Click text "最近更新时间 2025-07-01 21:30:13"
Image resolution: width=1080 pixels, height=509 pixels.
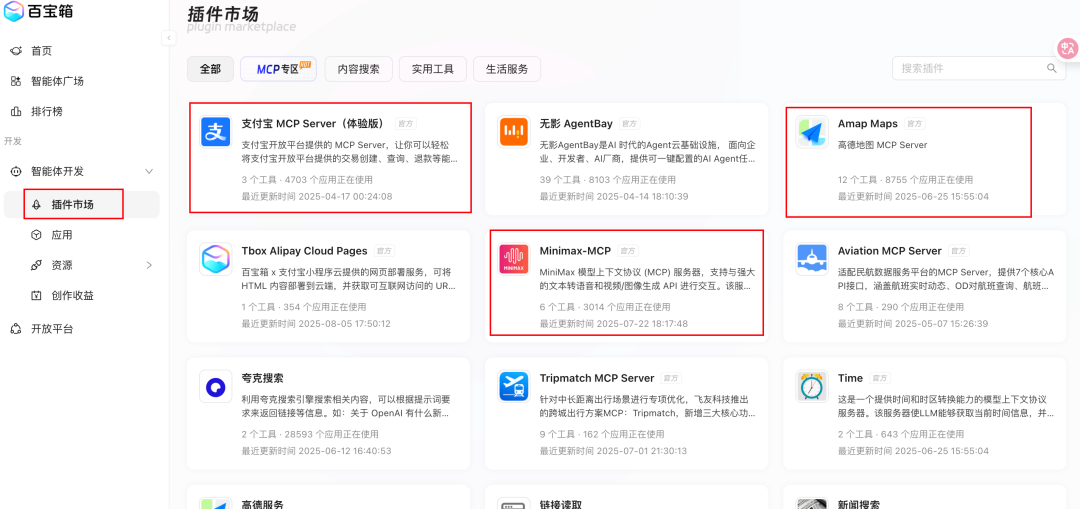tap(613, 450)
